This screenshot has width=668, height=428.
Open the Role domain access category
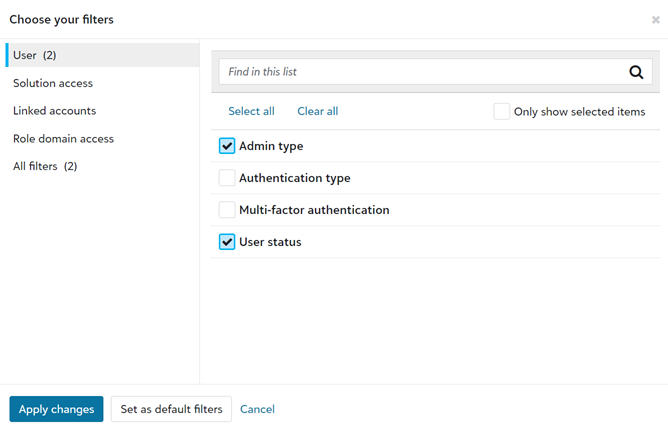click(63, 139)
